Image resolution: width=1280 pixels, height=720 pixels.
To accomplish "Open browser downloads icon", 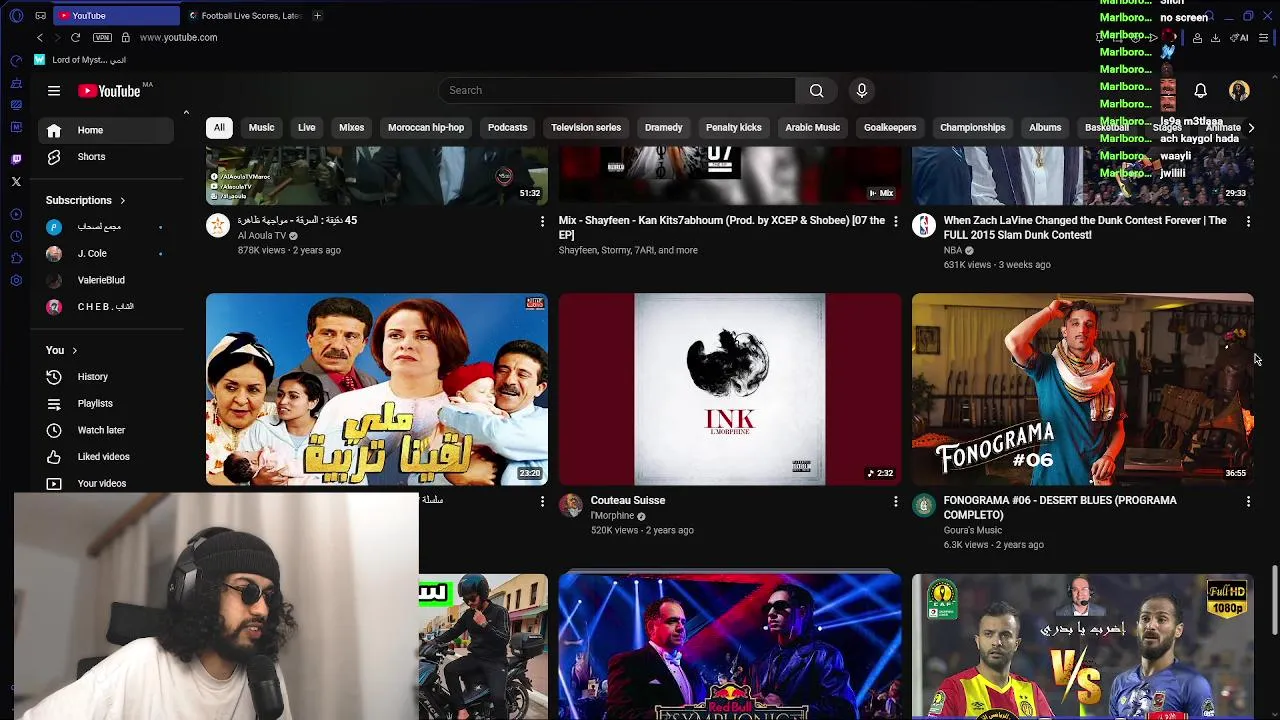I will [x=1215, y=38].
